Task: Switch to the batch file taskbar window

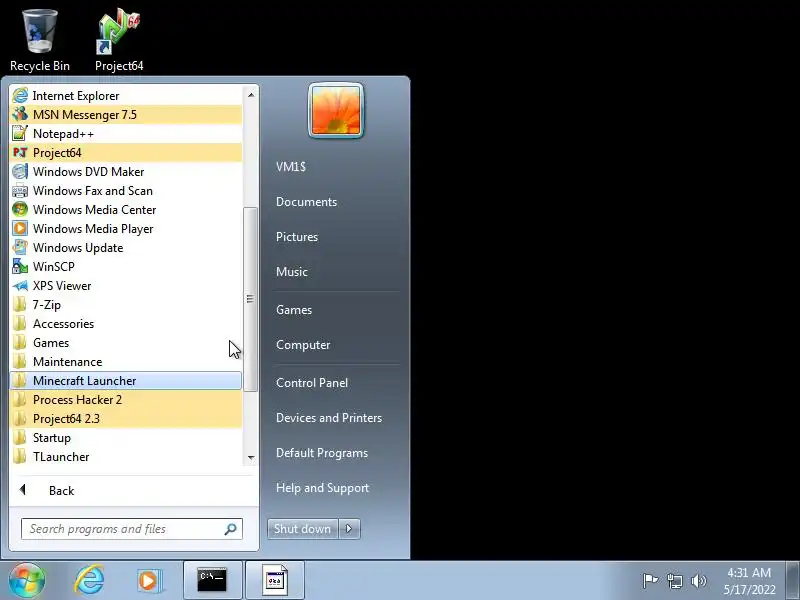Action: 275,580
